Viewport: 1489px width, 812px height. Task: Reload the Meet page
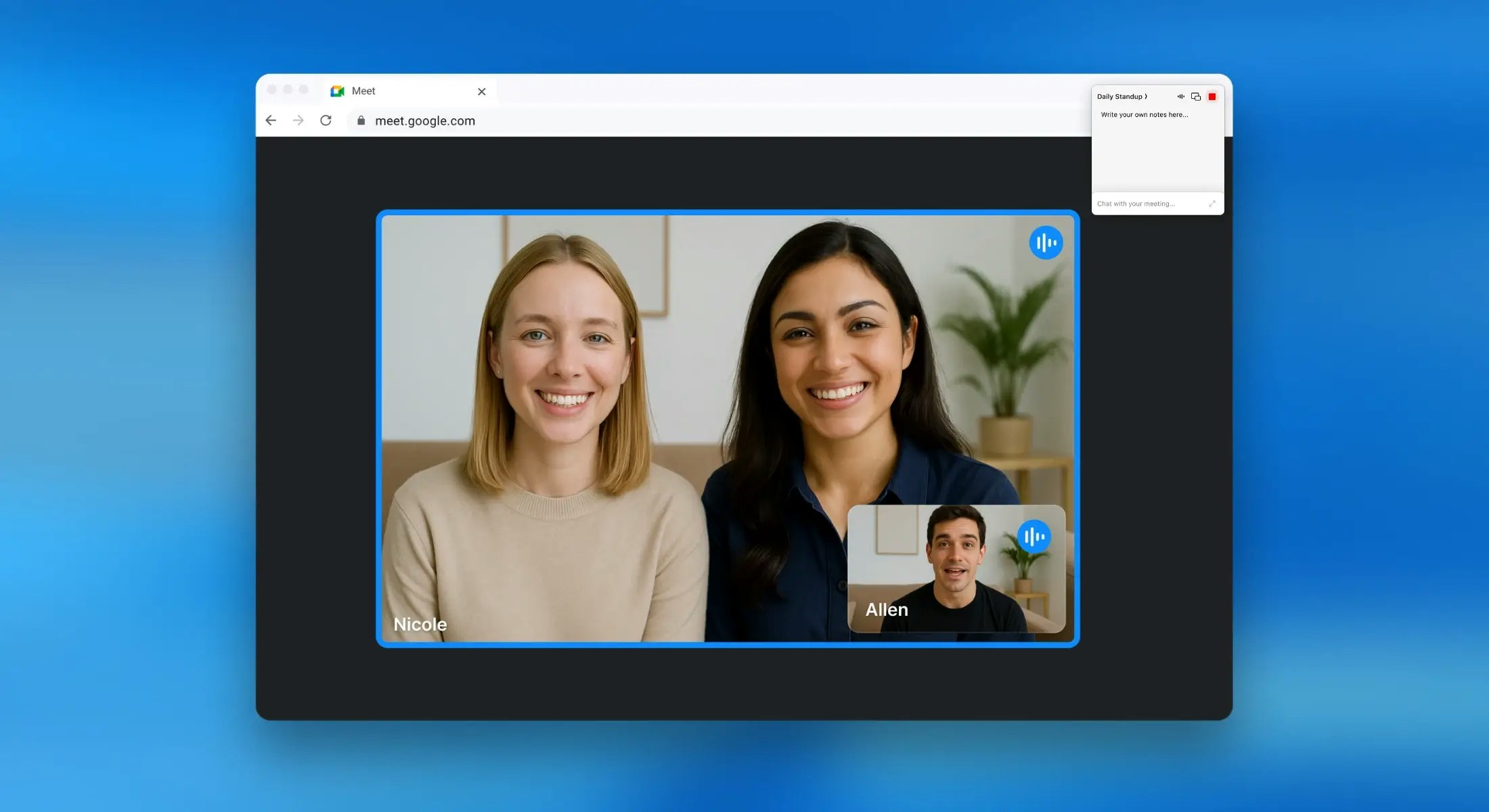tap(326, 120)
